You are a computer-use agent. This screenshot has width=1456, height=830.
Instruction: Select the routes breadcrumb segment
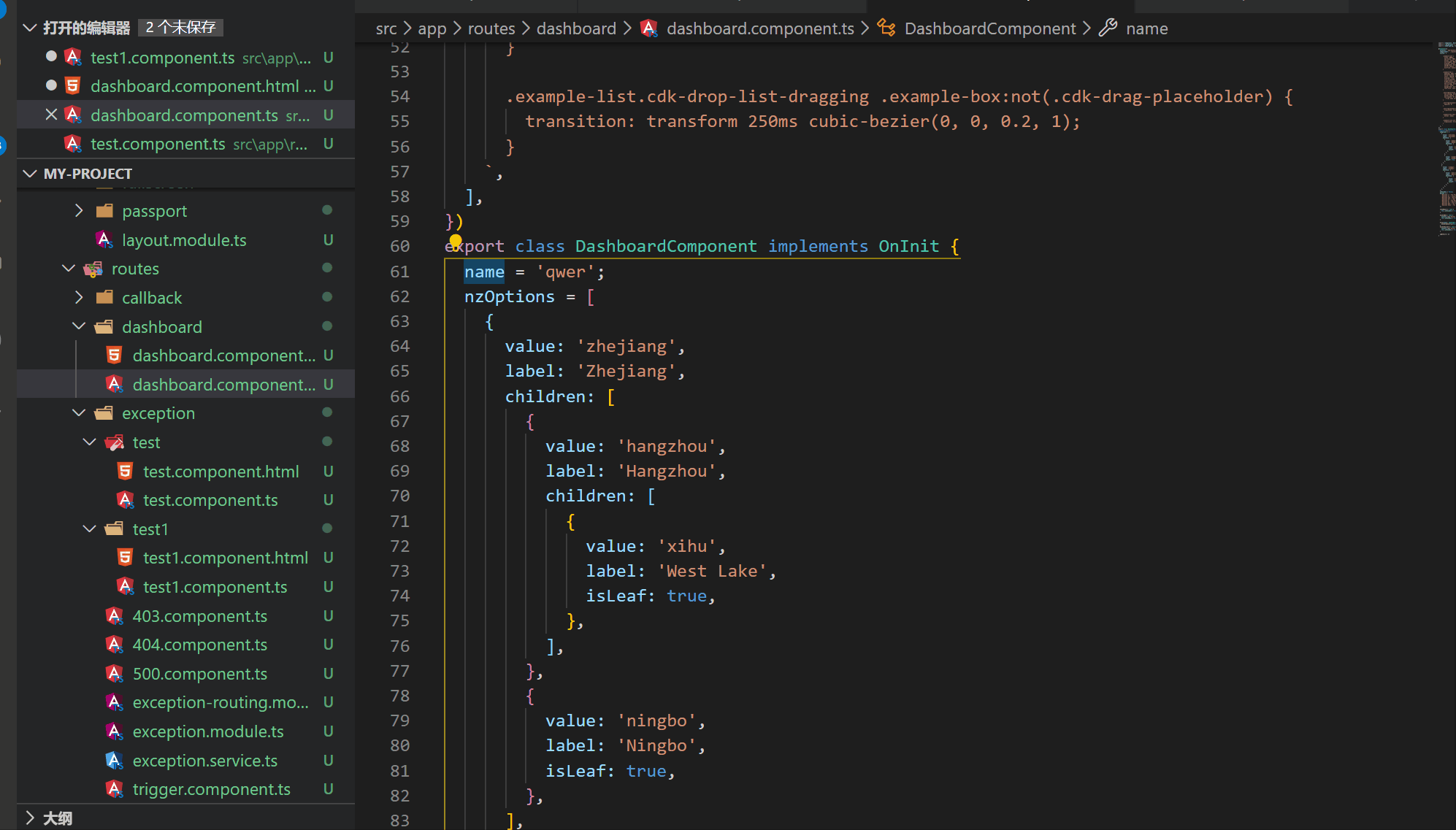491,28
